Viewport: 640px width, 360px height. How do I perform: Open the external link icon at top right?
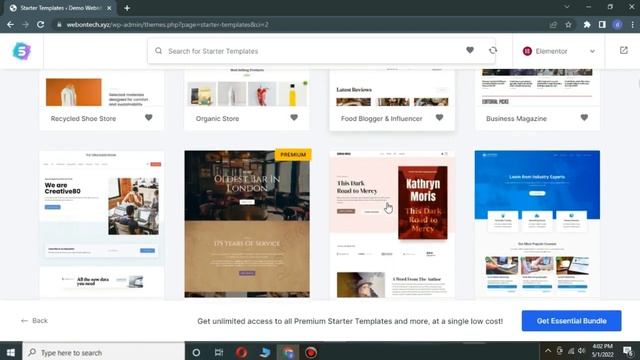[624, 50]
